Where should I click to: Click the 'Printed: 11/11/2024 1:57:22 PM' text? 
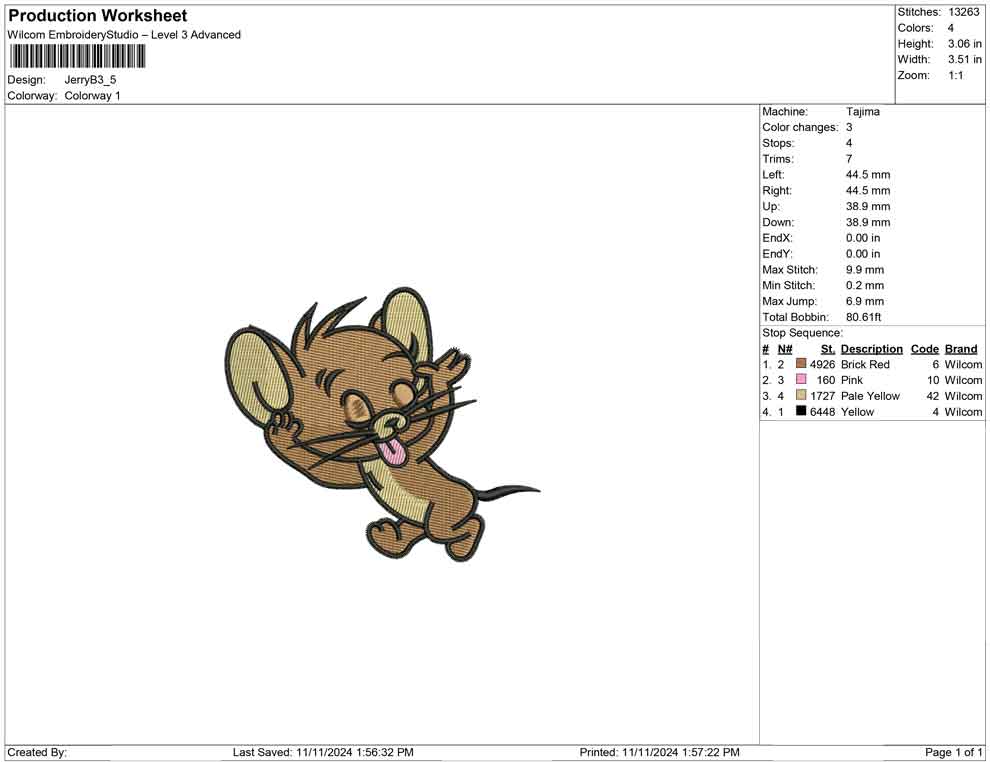[x=660, y=752]
